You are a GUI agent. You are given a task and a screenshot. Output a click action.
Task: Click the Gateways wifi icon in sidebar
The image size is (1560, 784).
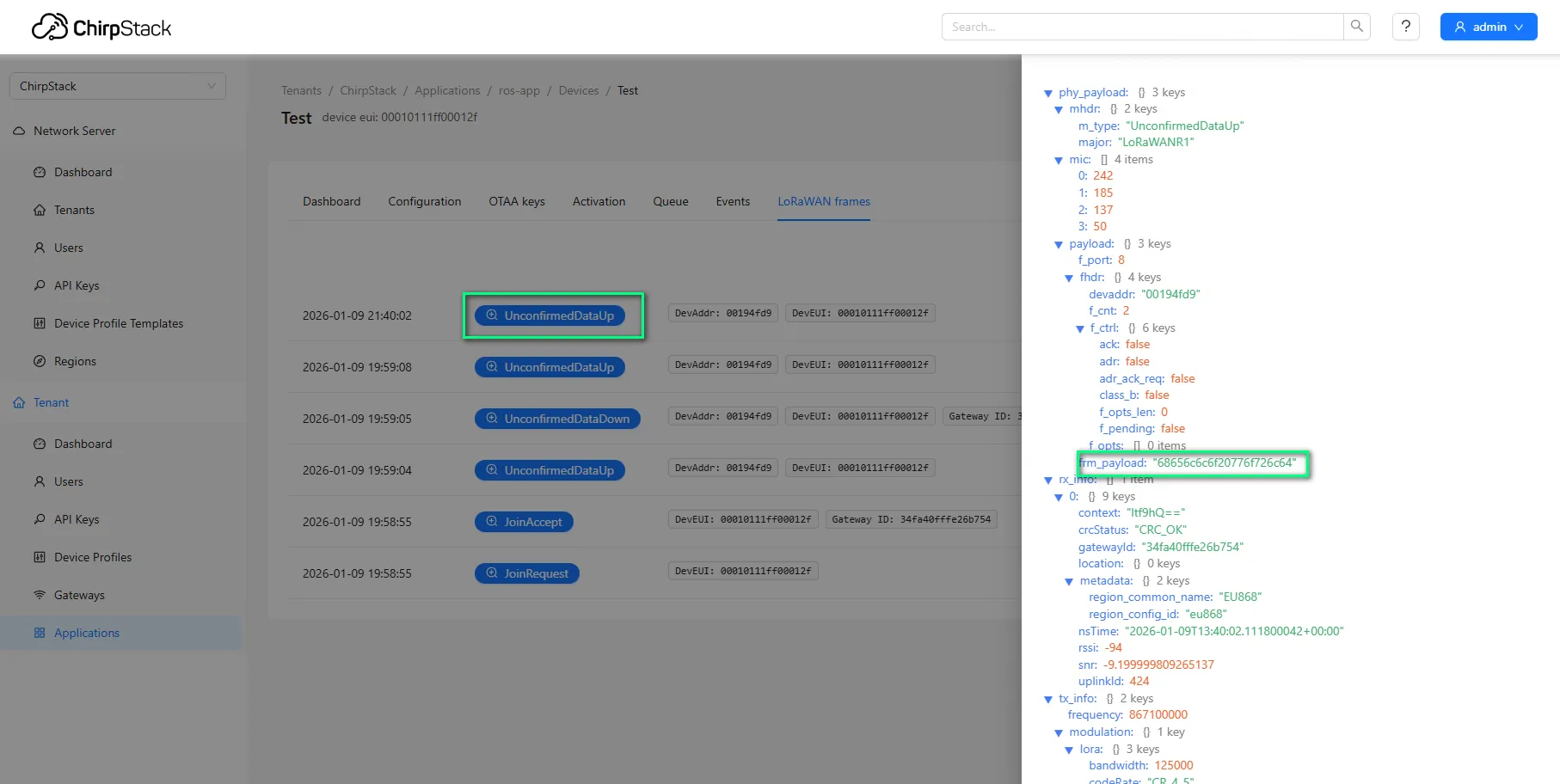point(40,595)
